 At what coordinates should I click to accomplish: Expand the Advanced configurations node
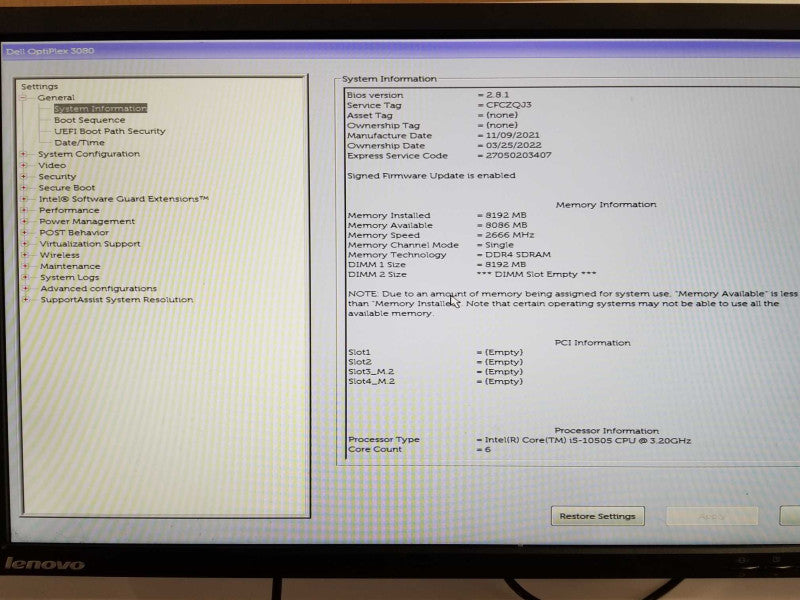pos(26,288)
